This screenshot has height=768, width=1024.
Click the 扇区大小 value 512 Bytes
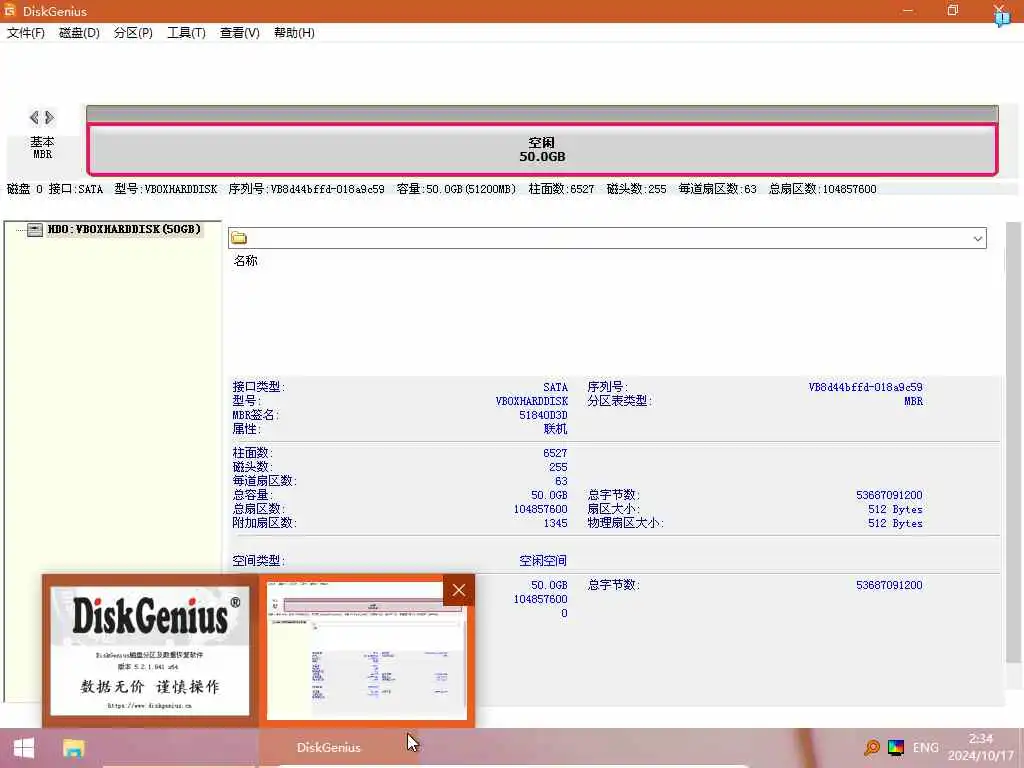895,509
